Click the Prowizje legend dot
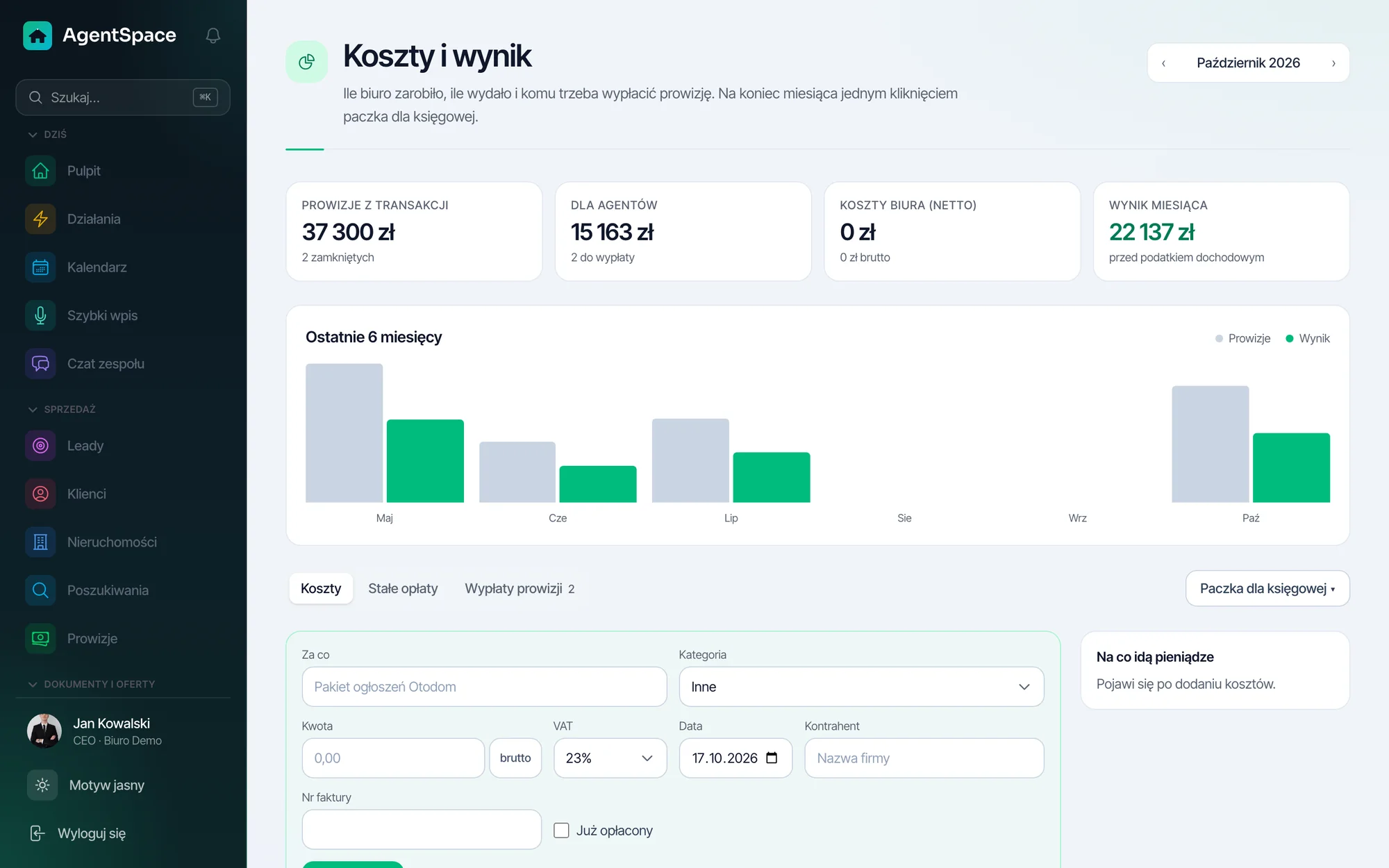This screenshot has height=868, width=1389. (1219, 338)
